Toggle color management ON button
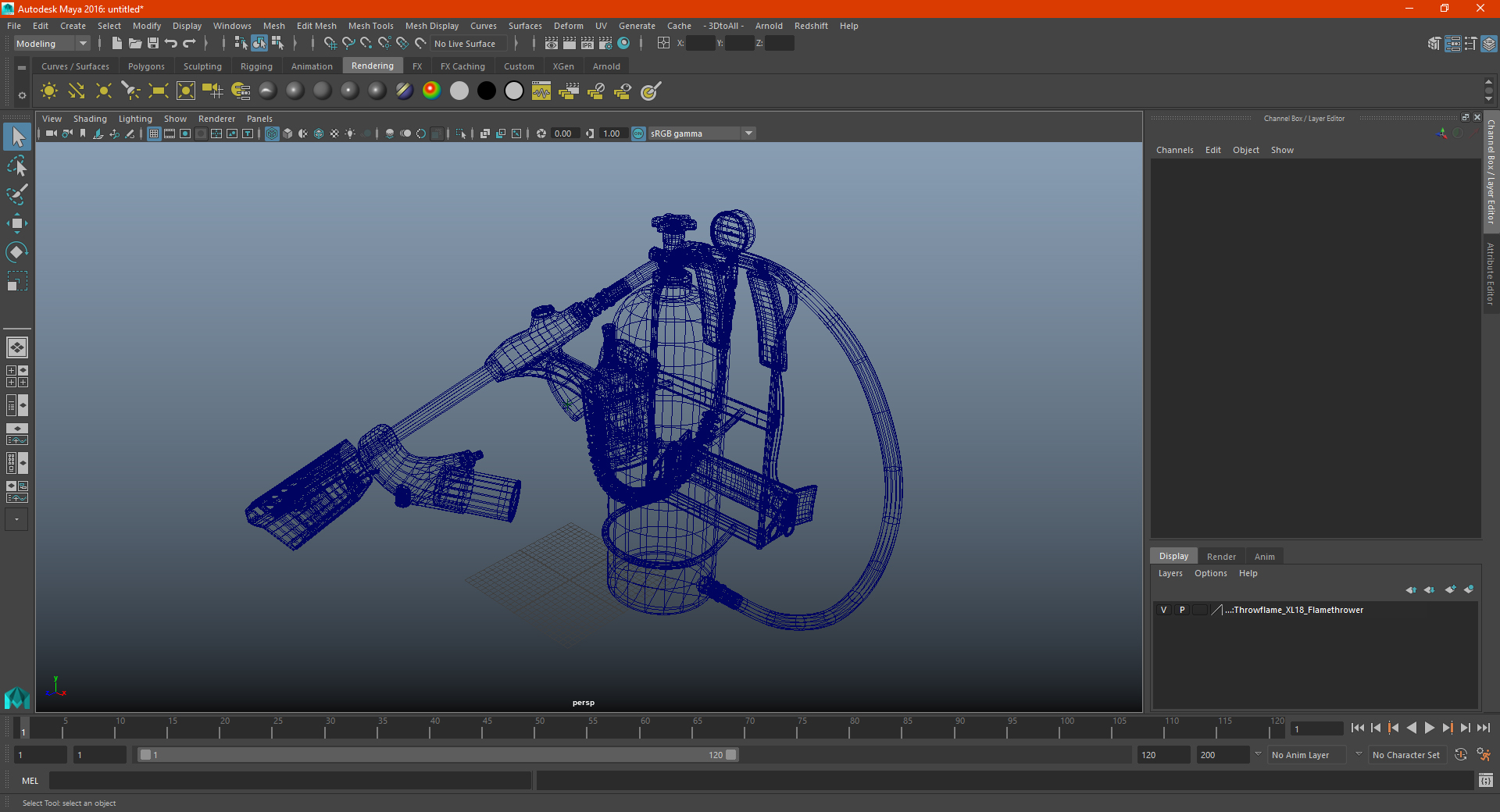Image resolution: width=1500 pixels, height=812 pixels. [638, 134]
